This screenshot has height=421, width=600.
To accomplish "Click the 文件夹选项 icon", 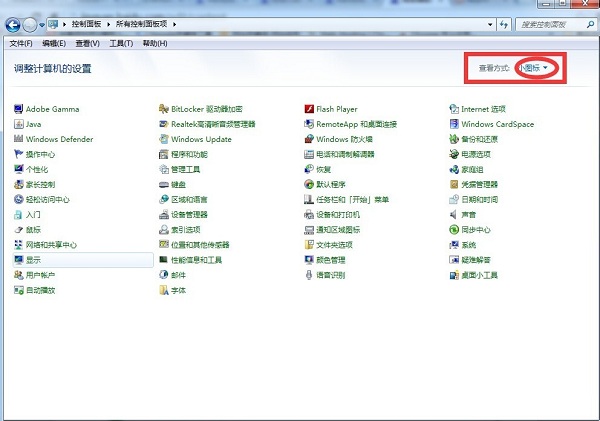I will pos(309,245).
